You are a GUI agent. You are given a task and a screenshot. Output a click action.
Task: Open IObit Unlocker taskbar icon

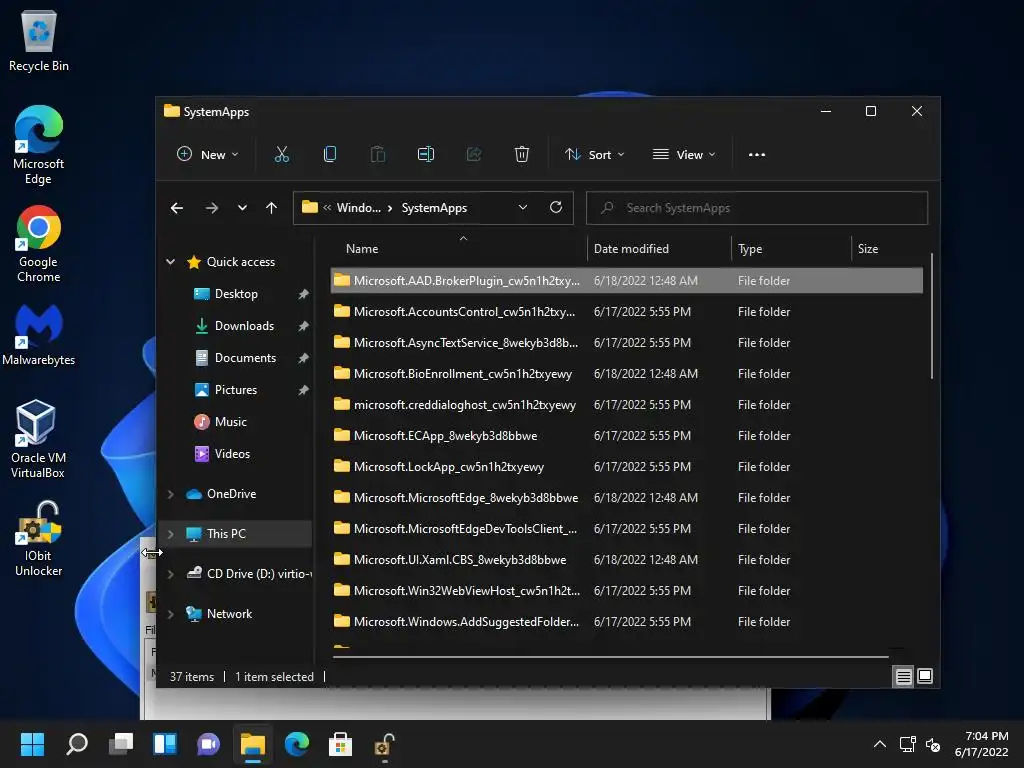tap(384, 744)
